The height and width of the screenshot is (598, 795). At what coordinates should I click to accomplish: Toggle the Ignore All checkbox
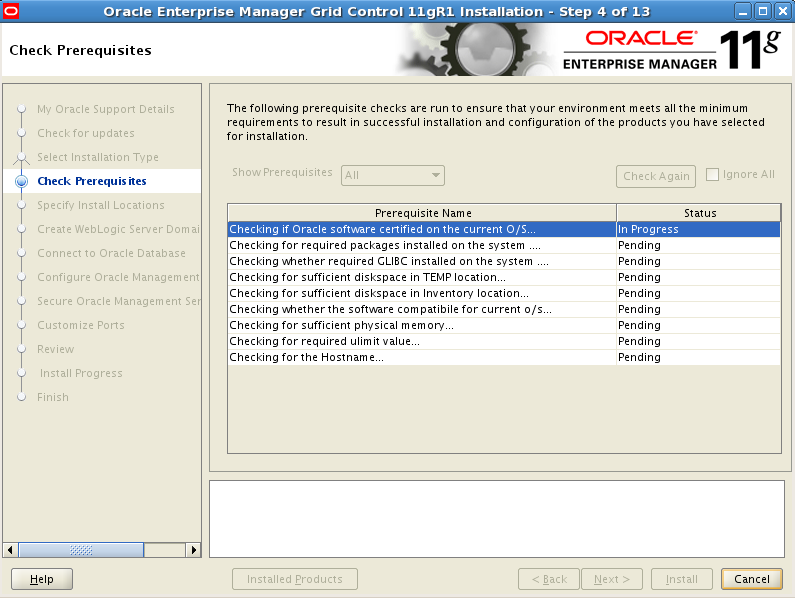pos(712,174)
